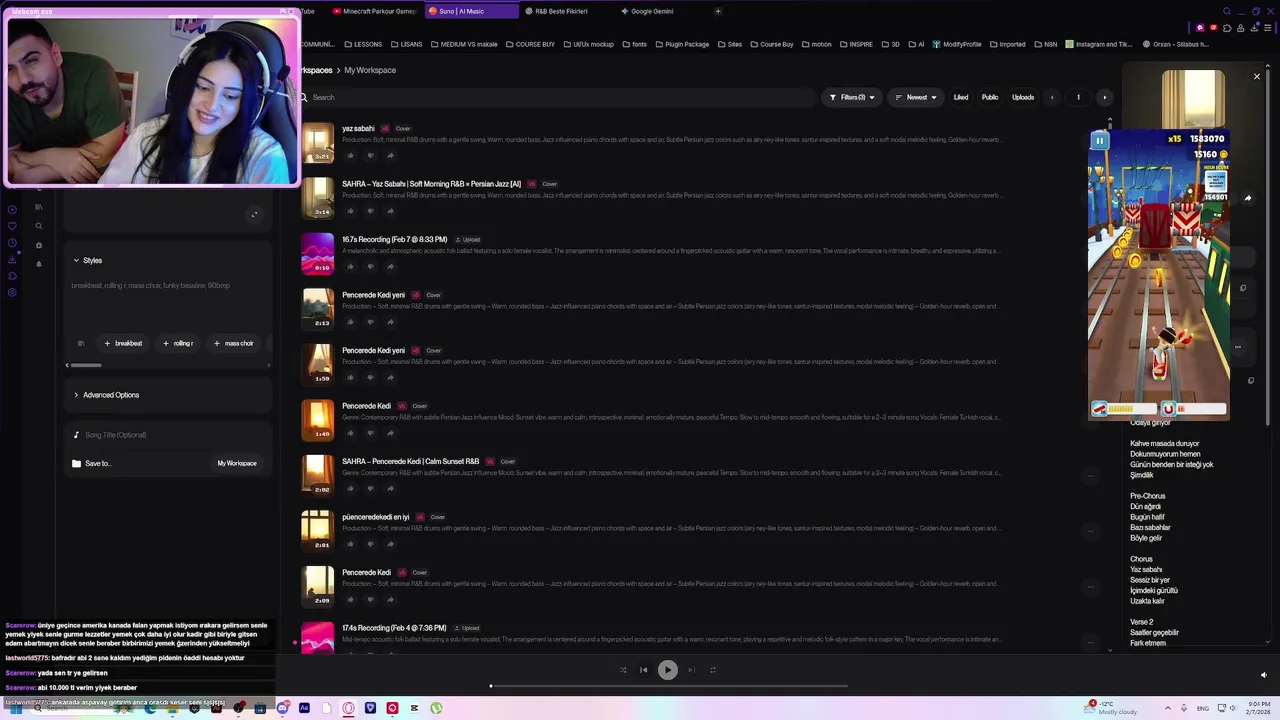This screenshot has width=1280, height=720.
Task: Click the playback progress bar
Action: click(669, 686)
